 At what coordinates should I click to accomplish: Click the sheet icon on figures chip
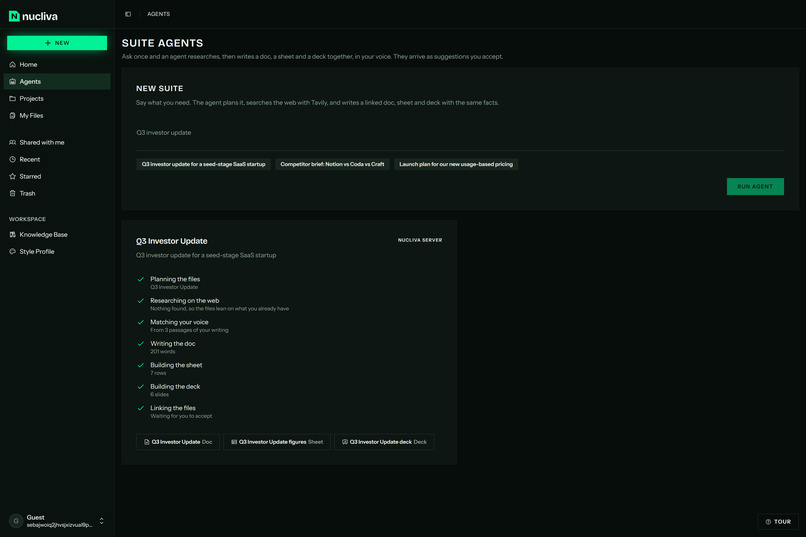tap(234, 442)
